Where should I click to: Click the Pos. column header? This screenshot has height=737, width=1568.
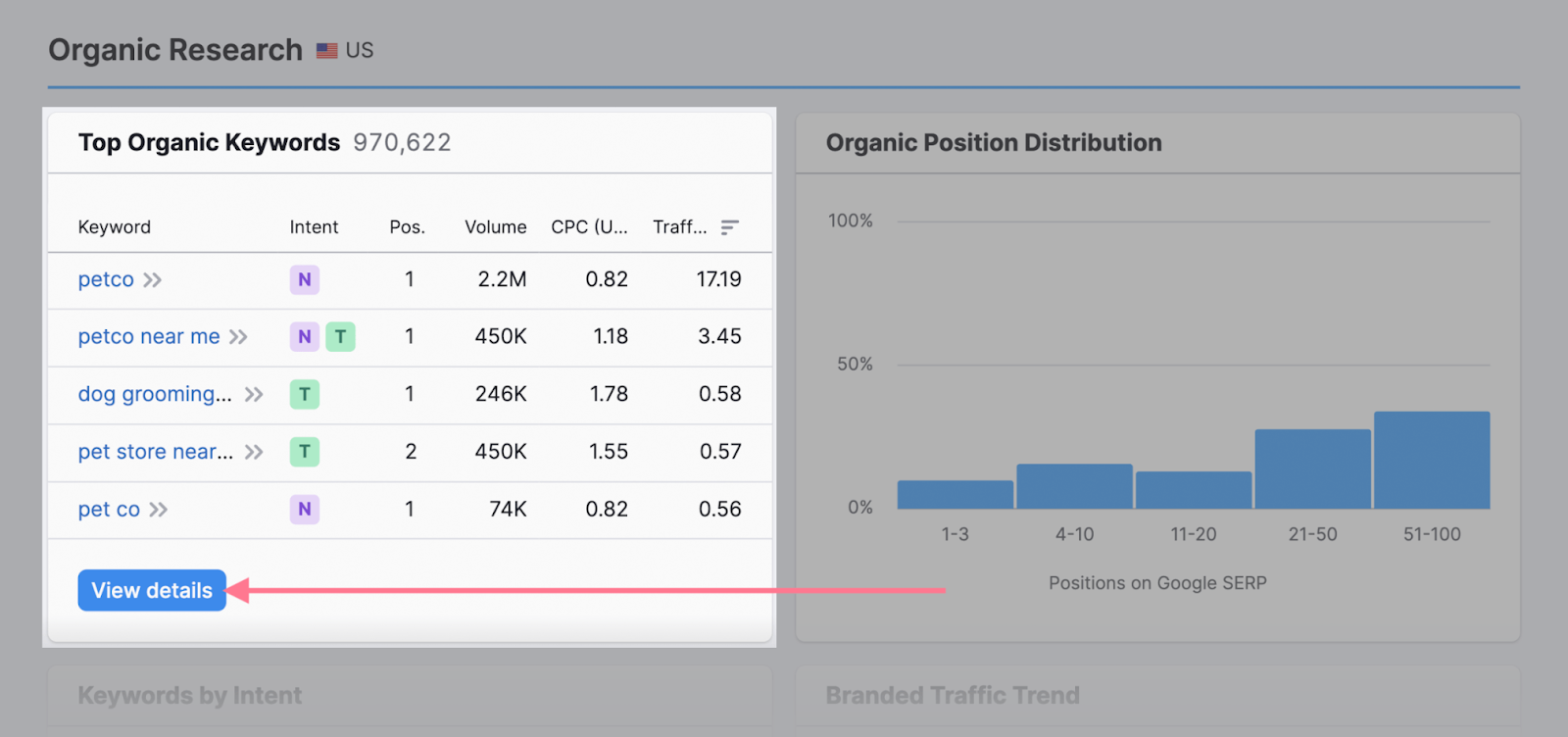pyautogui.click(x=408, y=227)
